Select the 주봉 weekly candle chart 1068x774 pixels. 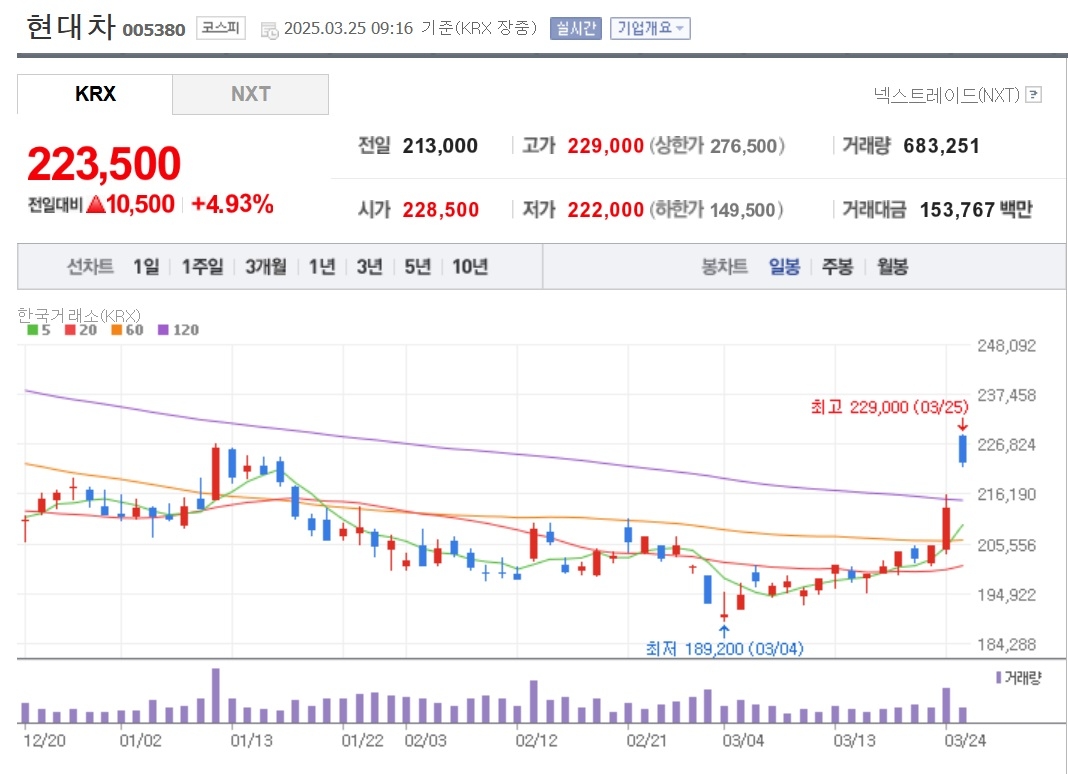838,266
